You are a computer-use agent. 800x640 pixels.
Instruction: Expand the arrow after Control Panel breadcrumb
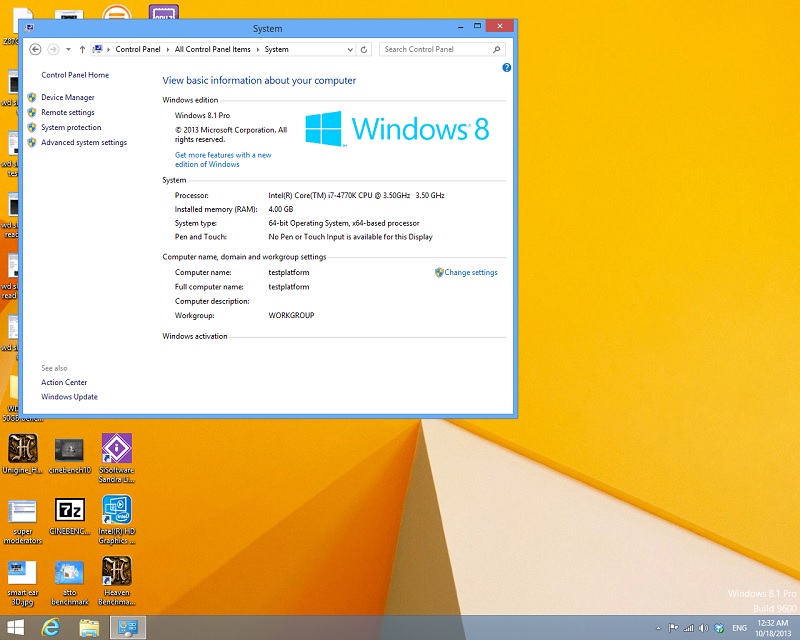(168, 50)
